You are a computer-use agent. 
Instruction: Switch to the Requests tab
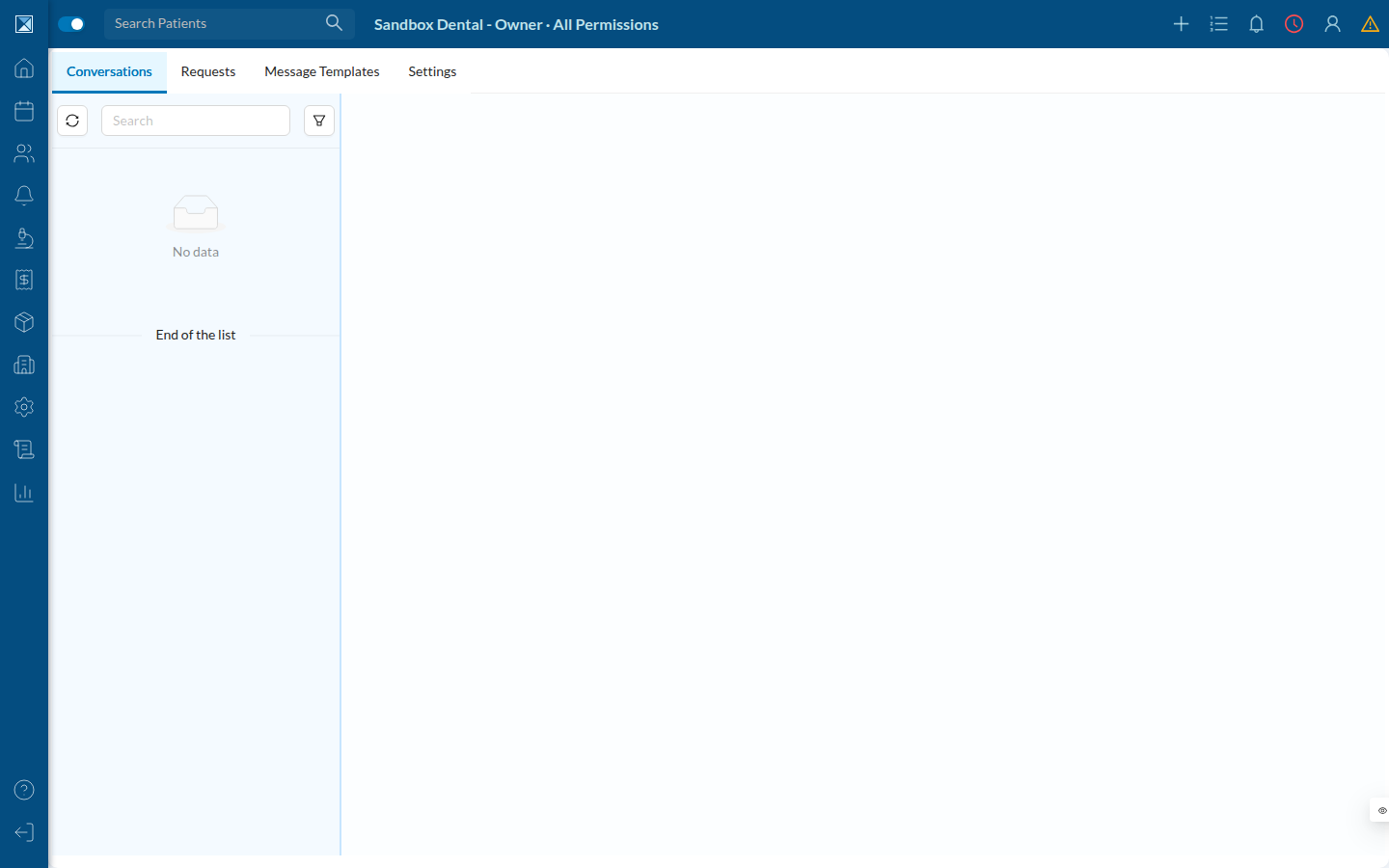[x=208, y=71]
